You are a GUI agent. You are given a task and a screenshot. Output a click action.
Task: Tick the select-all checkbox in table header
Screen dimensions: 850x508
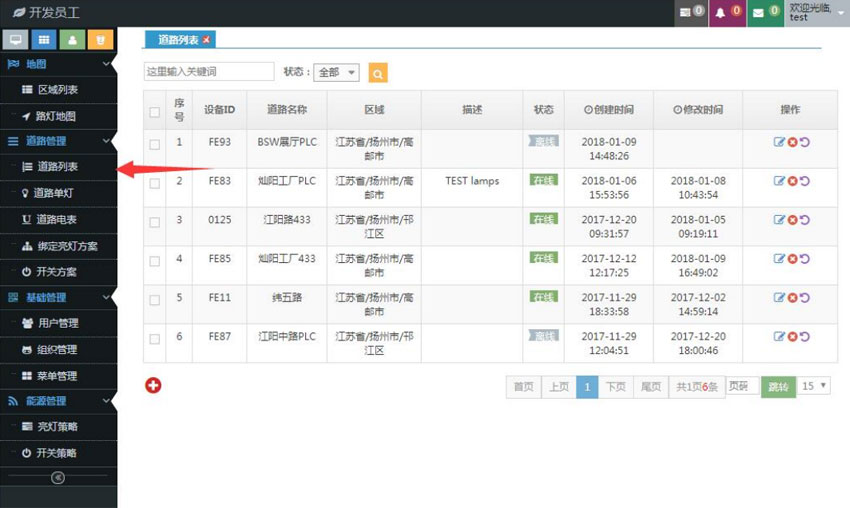click(154, 111)
